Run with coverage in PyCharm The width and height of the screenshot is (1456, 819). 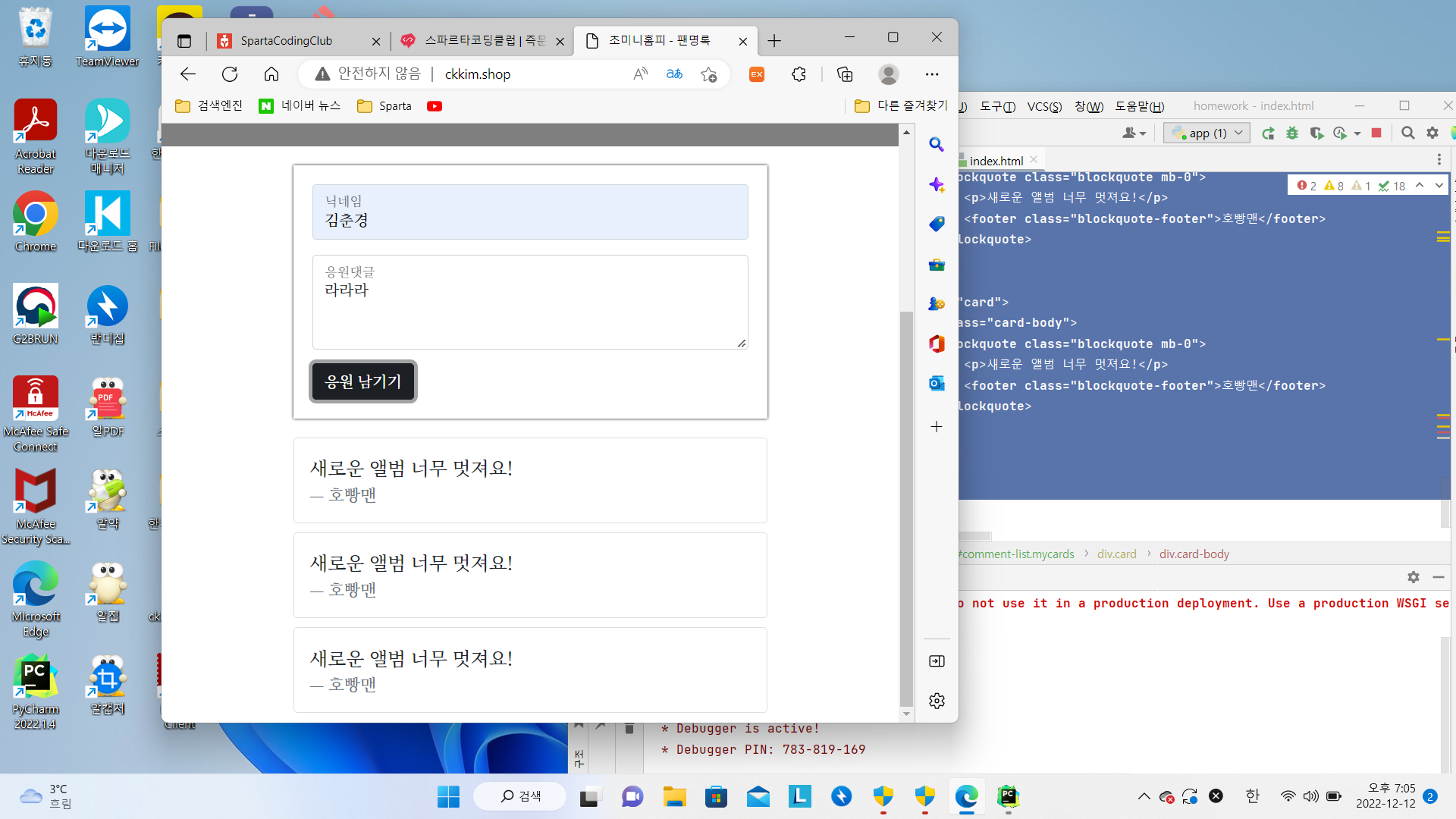1316,133
